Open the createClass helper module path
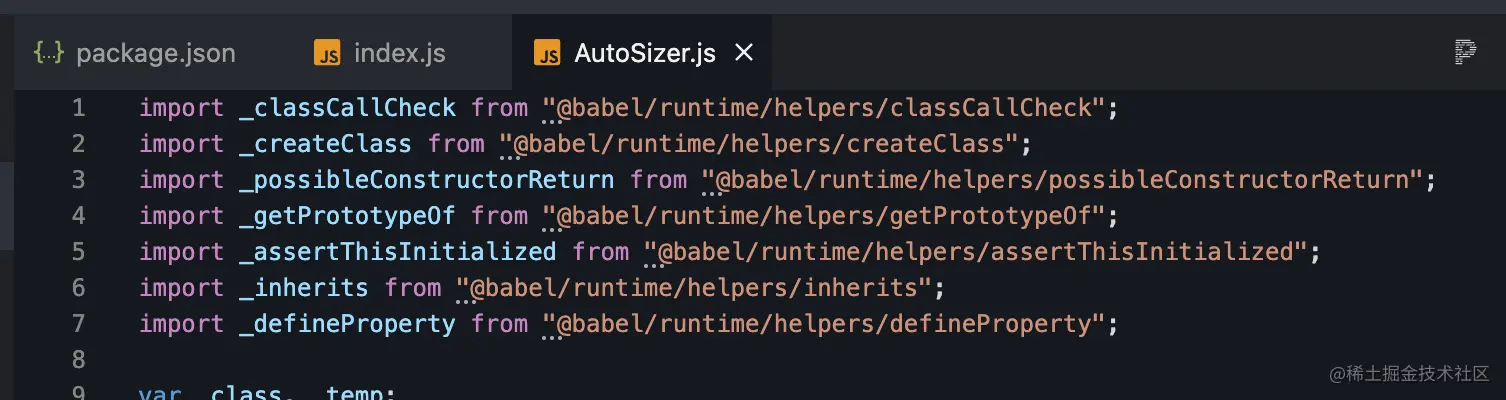This screenshot has width=1506, height=400. pos(765,144)
